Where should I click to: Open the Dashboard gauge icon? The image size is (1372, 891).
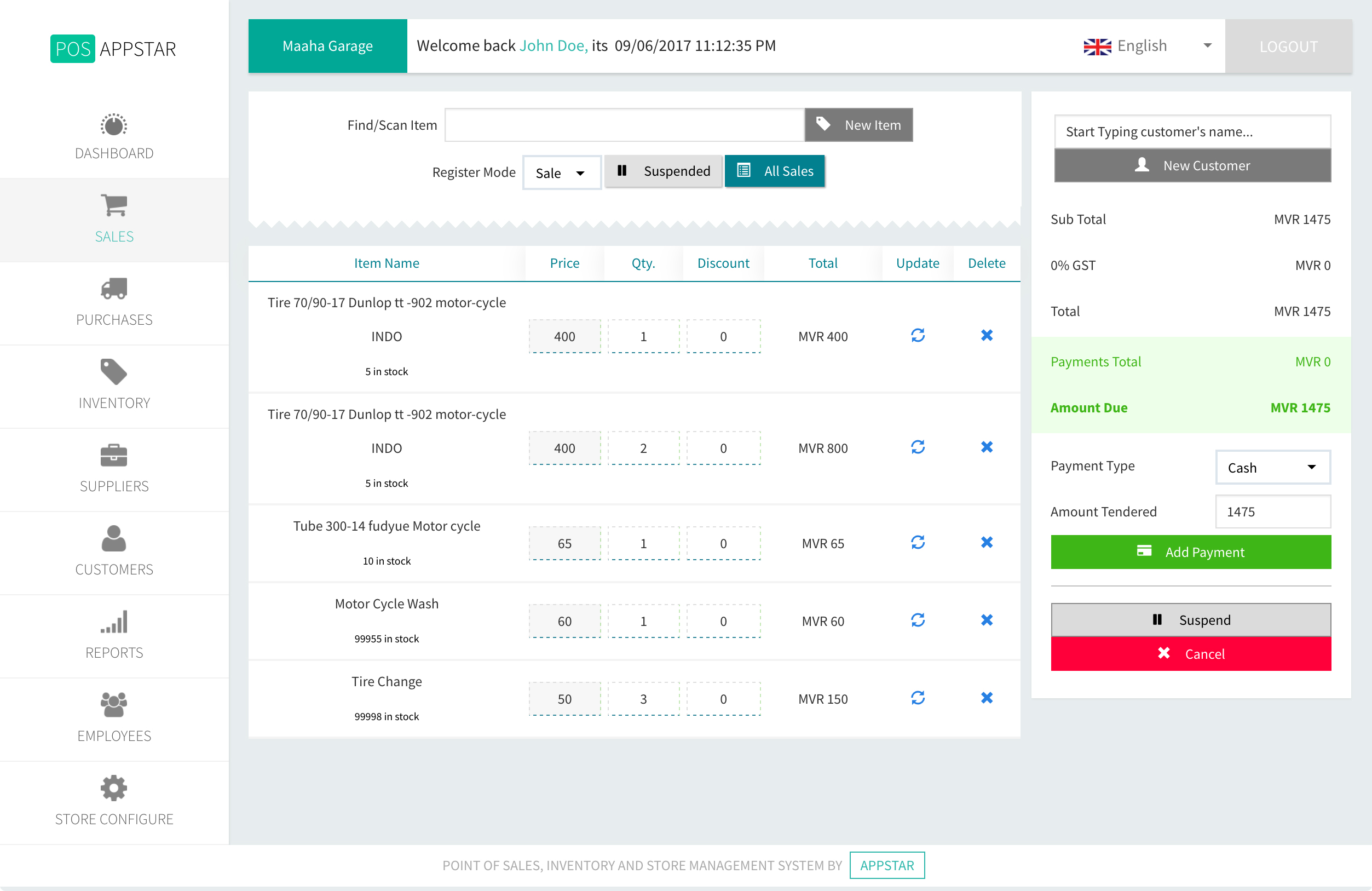(113, 125)
